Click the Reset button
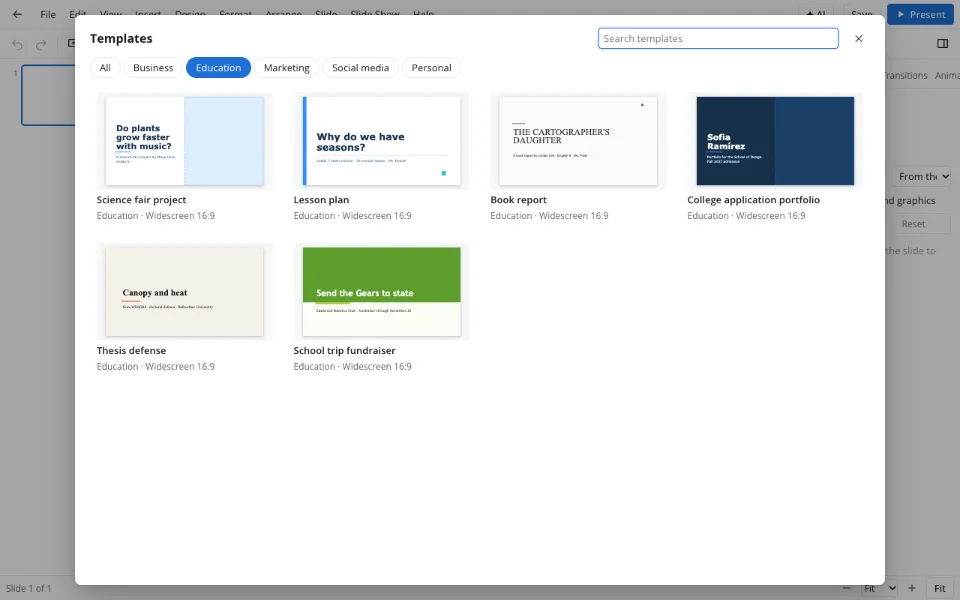960x600 pixels. tap(913, 224)
